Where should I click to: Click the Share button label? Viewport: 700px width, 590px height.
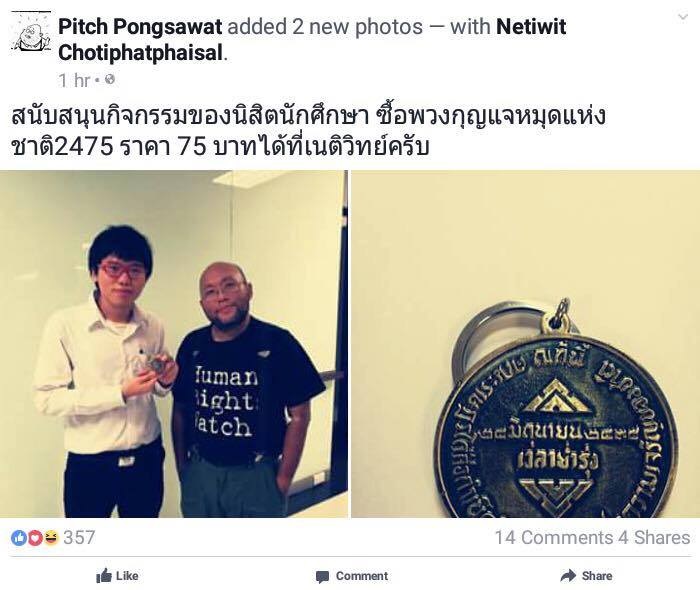tap(597, 576)
